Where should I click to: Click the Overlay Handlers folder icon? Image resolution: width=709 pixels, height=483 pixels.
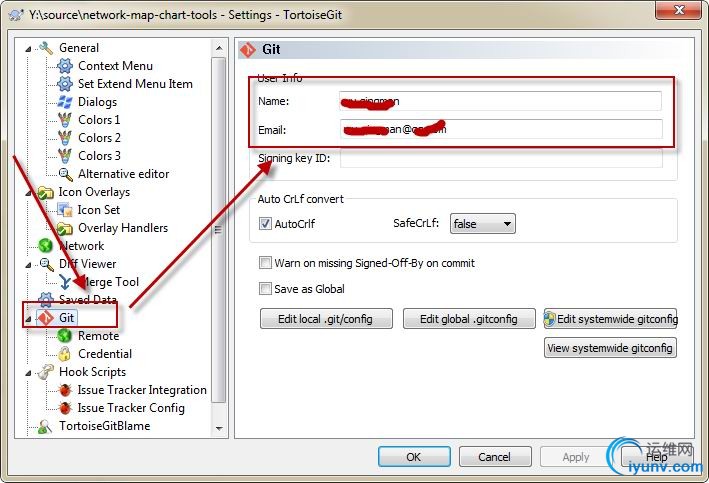pyautogui.click(x=65, y=228)
